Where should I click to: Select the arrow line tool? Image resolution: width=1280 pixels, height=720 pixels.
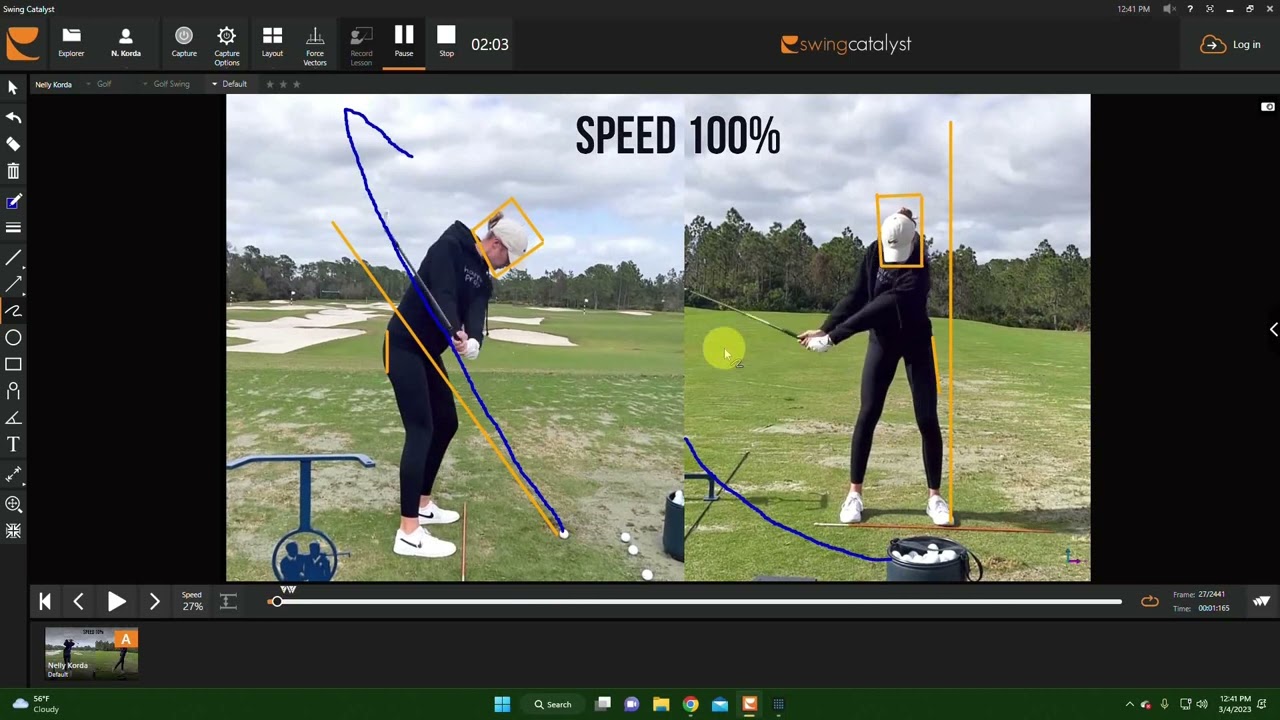(13, 285)
